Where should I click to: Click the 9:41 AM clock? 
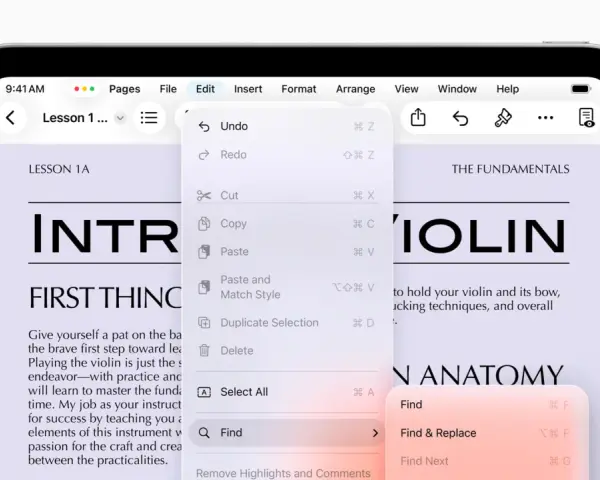(x=25, y=89)
